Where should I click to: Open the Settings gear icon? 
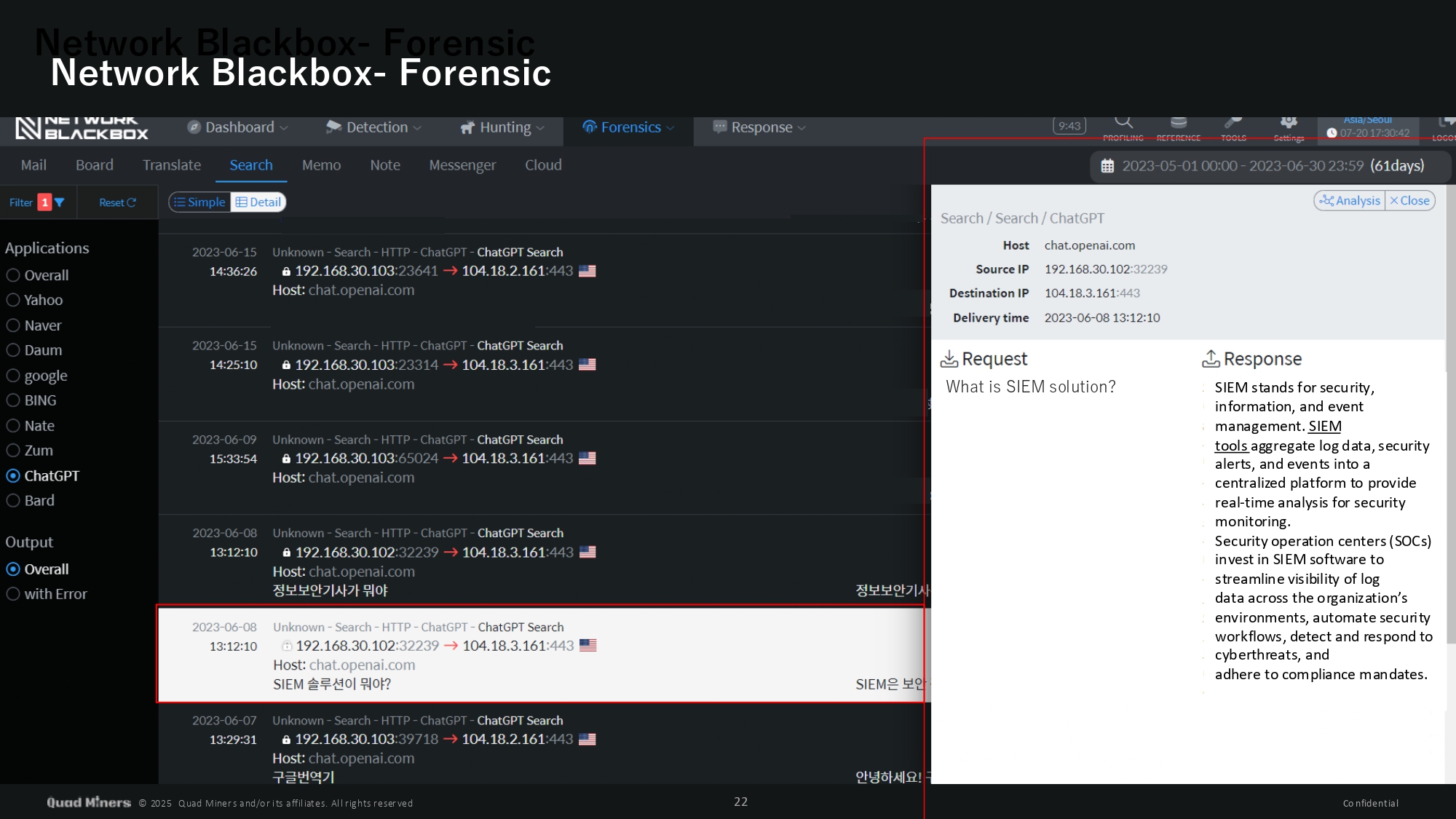(x=1289, y=122)
